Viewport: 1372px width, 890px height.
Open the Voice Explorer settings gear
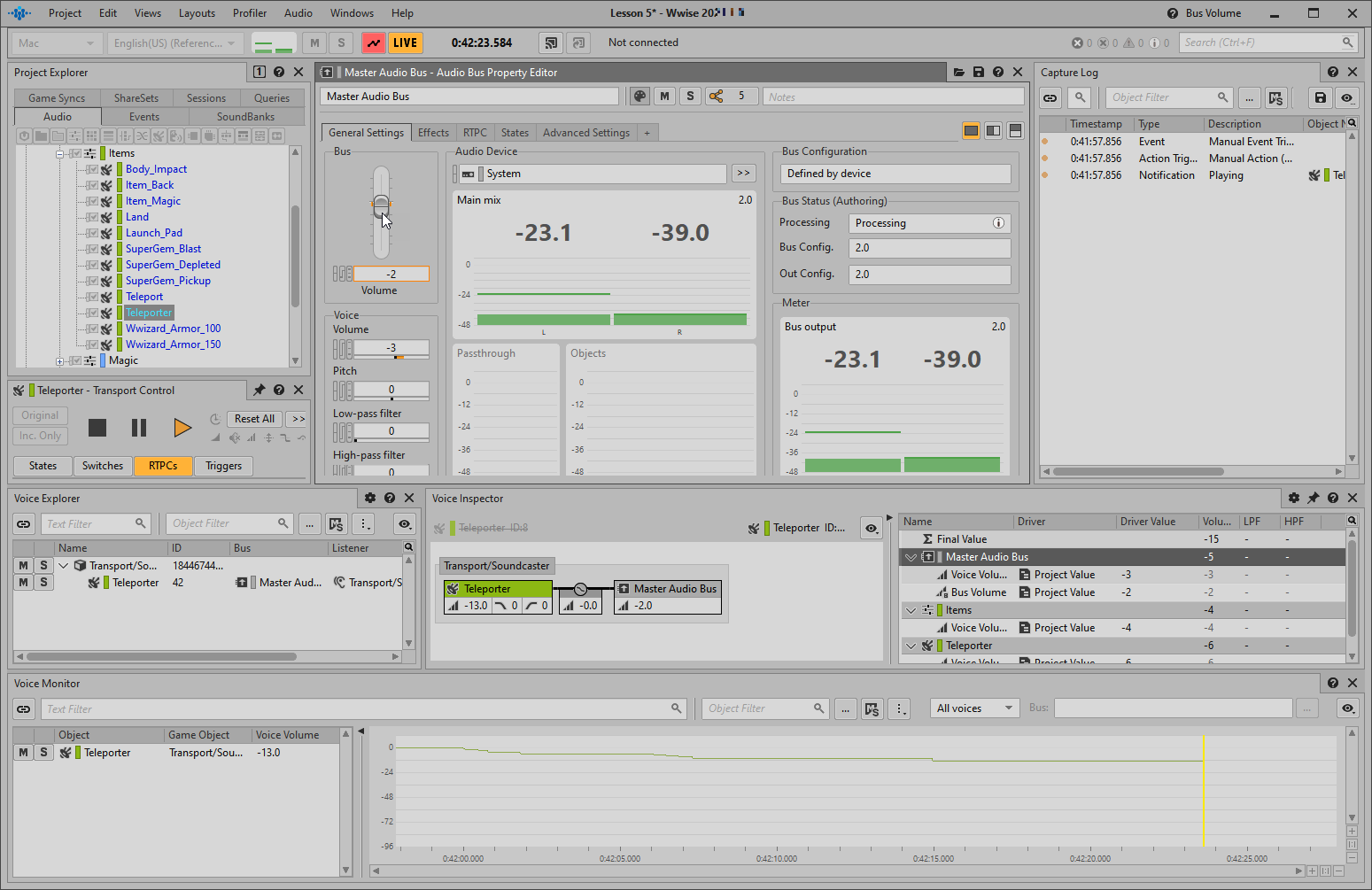[x=370, y=499]
